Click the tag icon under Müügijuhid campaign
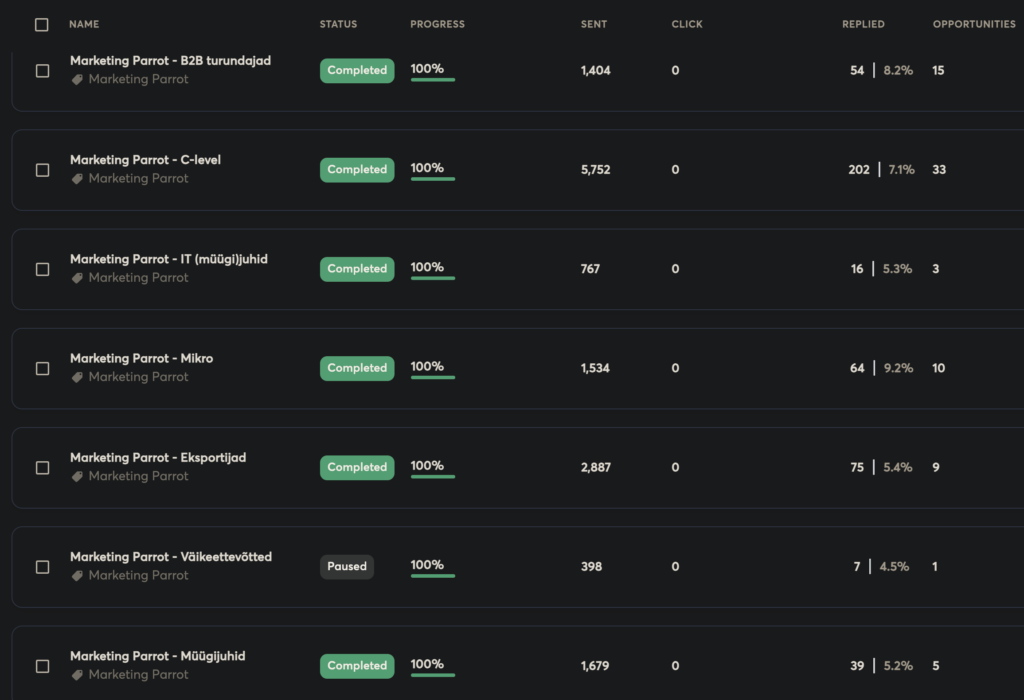Screen dimensions: 1024x700 (77, 675)
